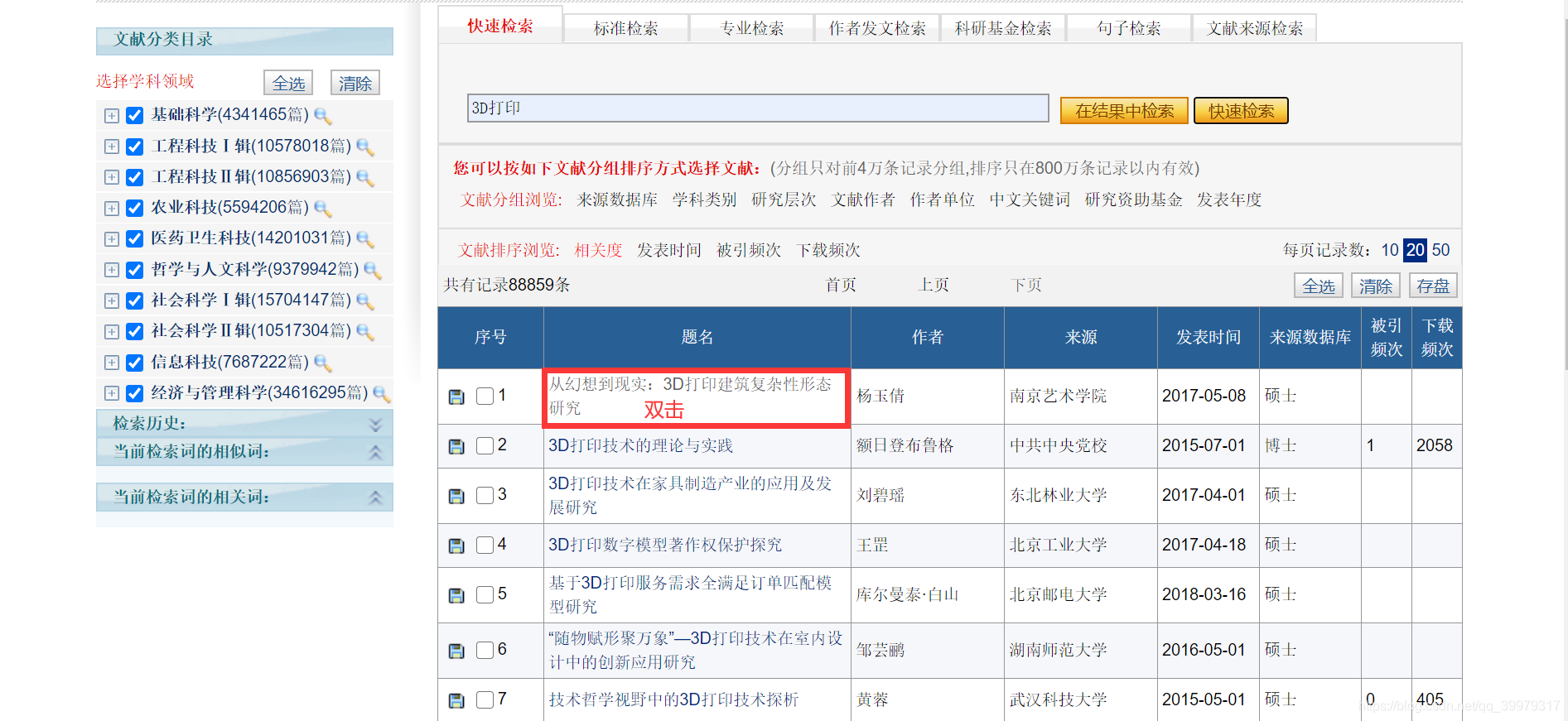1568x721 pixels.
Task: Expand the 社会科学Ⅱ辑 tree node
Action: point(112,332)
